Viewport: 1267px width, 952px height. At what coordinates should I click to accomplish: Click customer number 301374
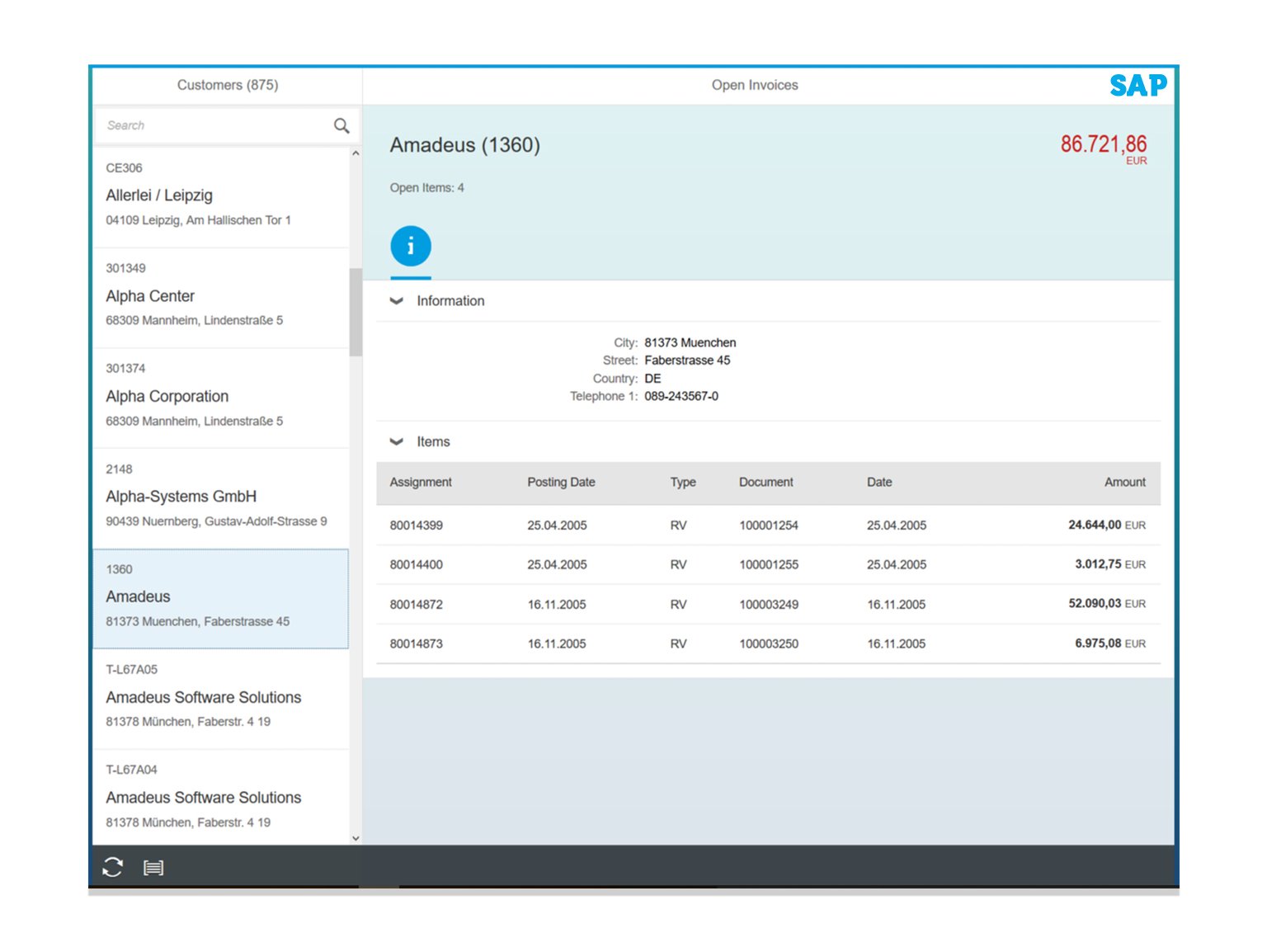tap(125, 369)
